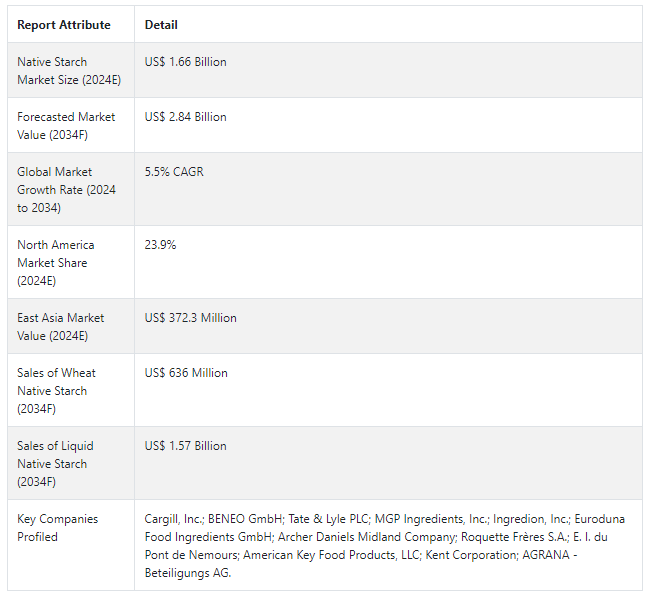Click the Beteiligungs AG. text
The image size is (647, 597).
(x=188, y=573)
